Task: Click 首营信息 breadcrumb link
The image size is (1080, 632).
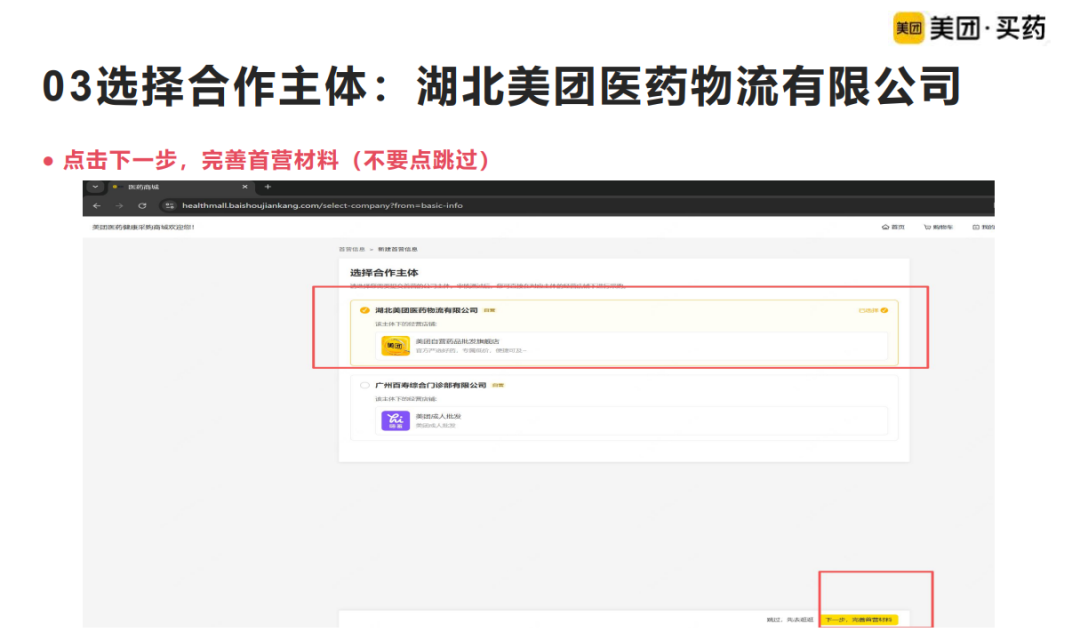Action: (x=352, y=249)
